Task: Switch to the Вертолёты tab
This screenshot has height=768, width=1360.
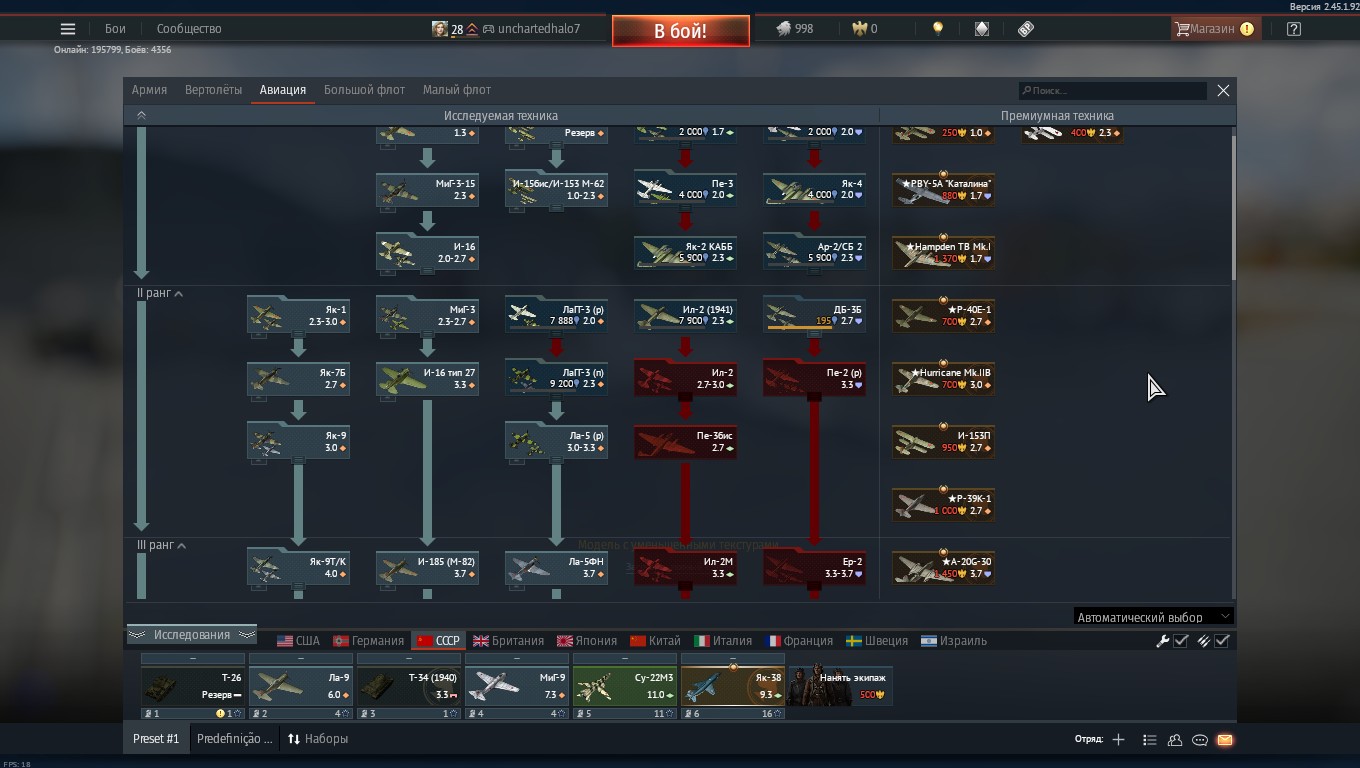Action: tap(213, 90)
